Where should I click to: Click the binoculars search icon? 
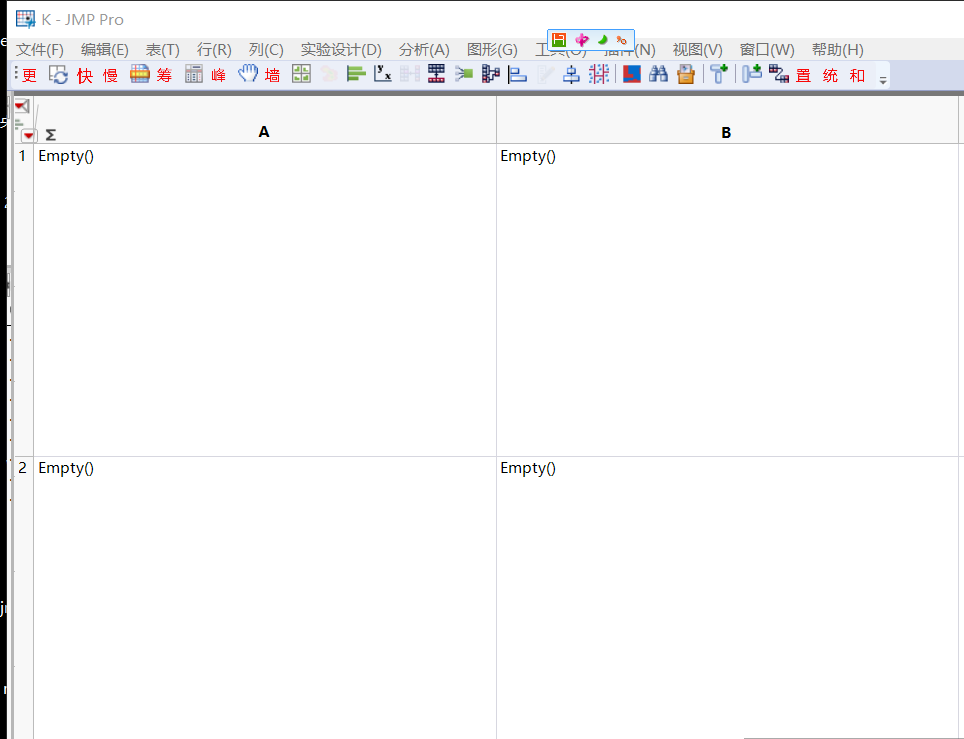tap(658, 74)
